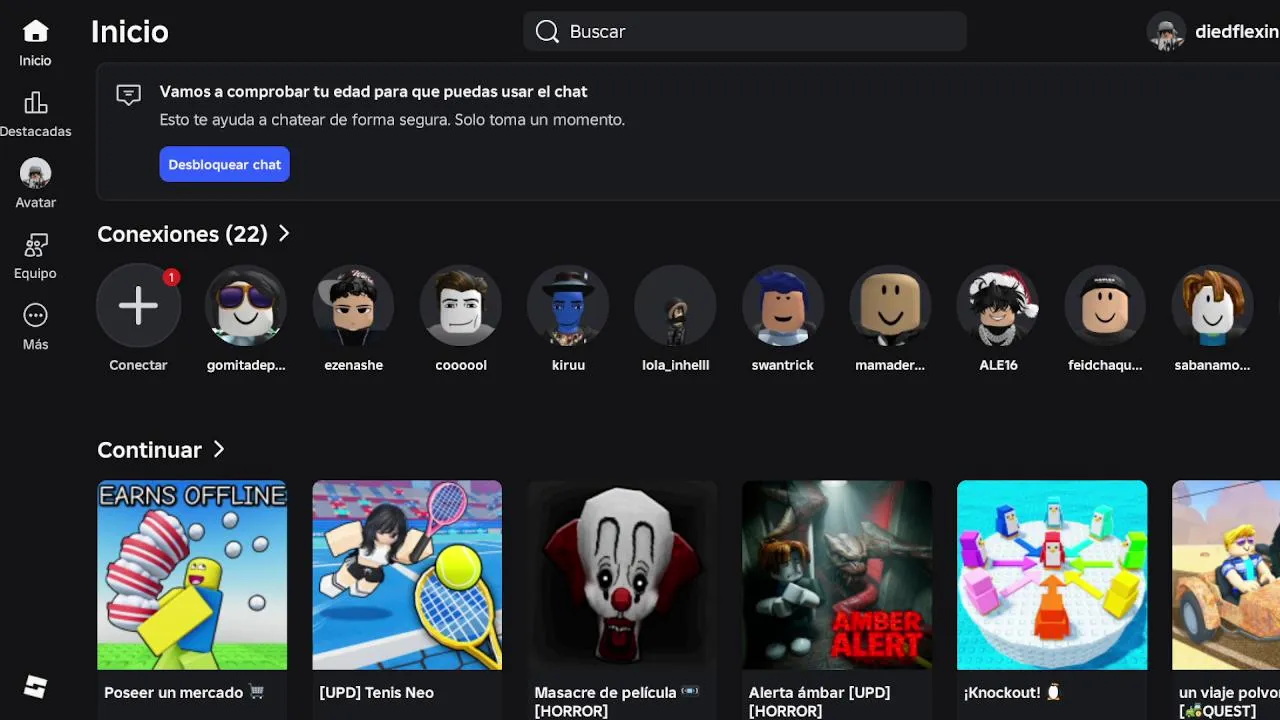
Task: Click the profile avatar next to diedflexin
Action: pyautogui.click(x=1166, y=32)
